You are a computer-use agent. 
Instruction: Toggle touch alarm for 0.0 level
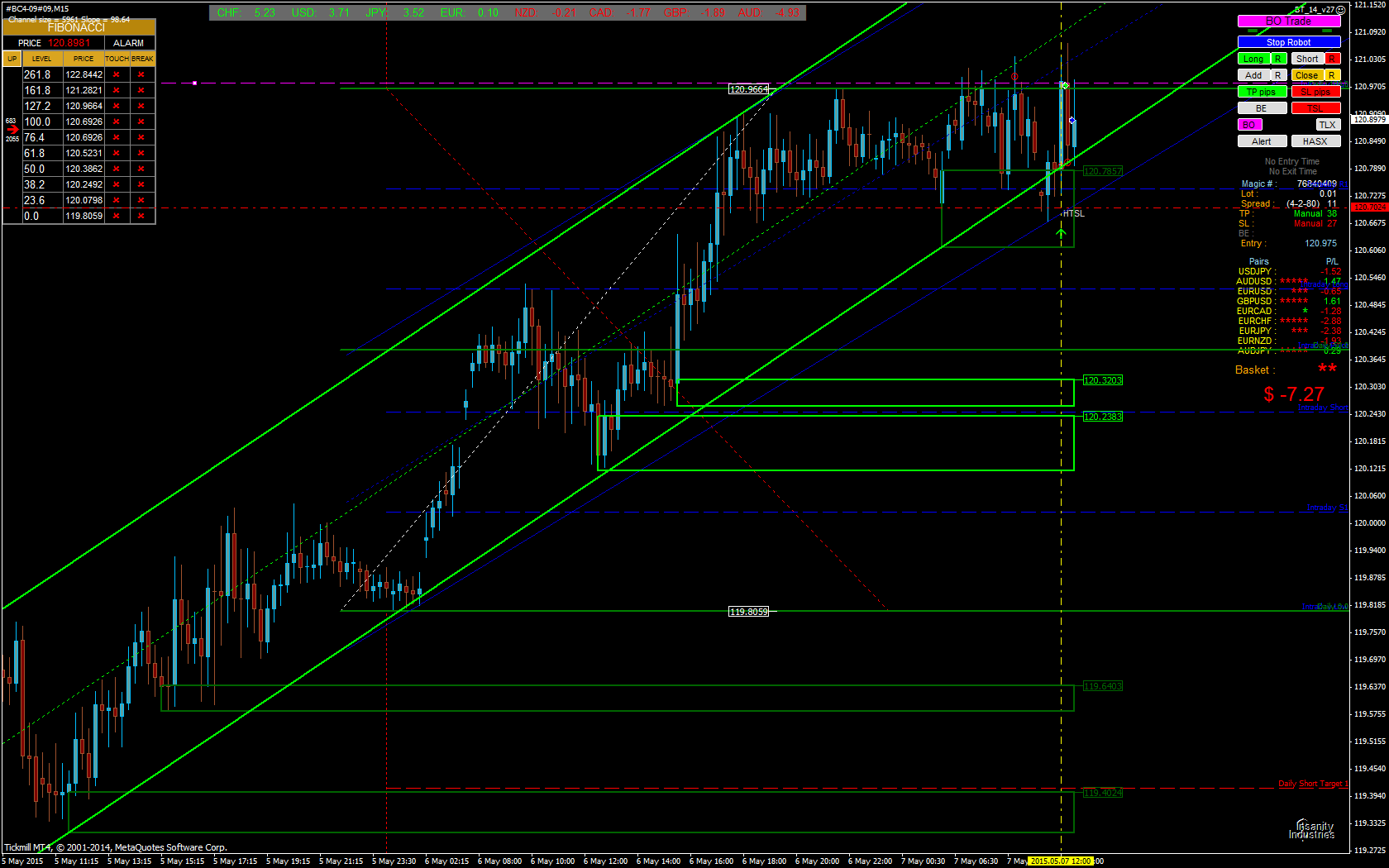[117, 216]
